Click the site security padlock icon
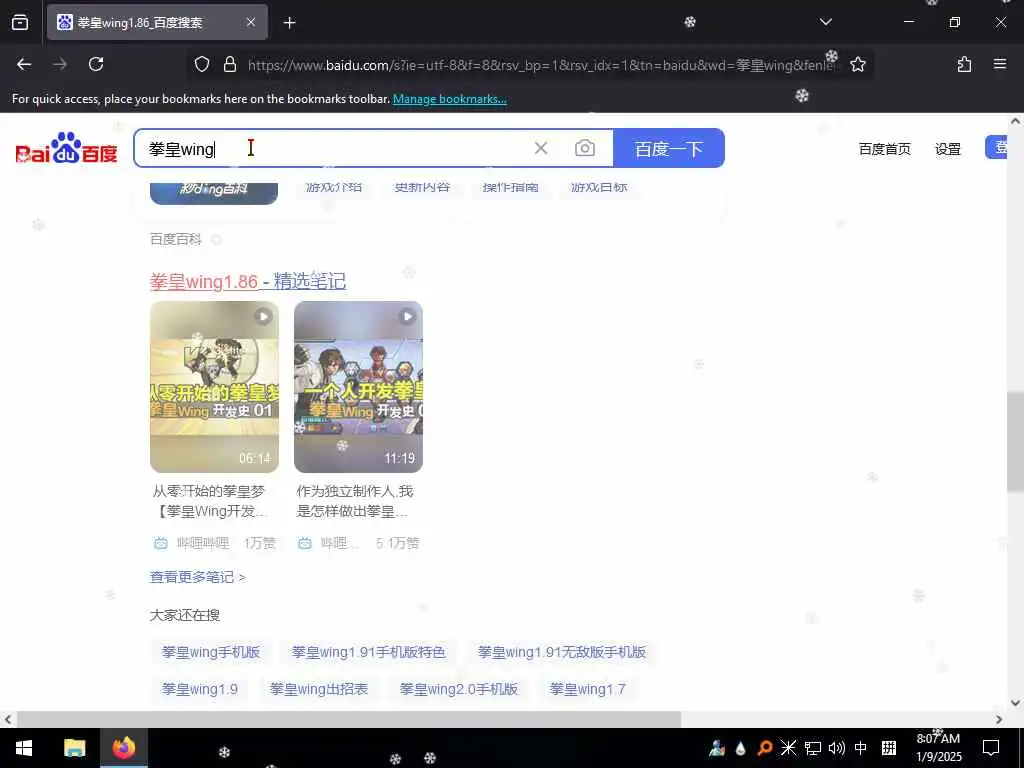The width and height of the screenshot is (1024, 768). pyautogui.click(x=229, y=64)
